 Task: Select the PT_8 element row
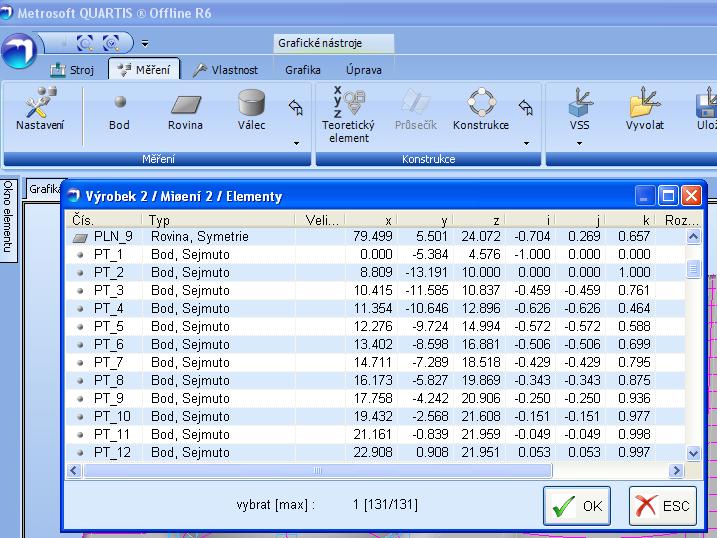375,380
